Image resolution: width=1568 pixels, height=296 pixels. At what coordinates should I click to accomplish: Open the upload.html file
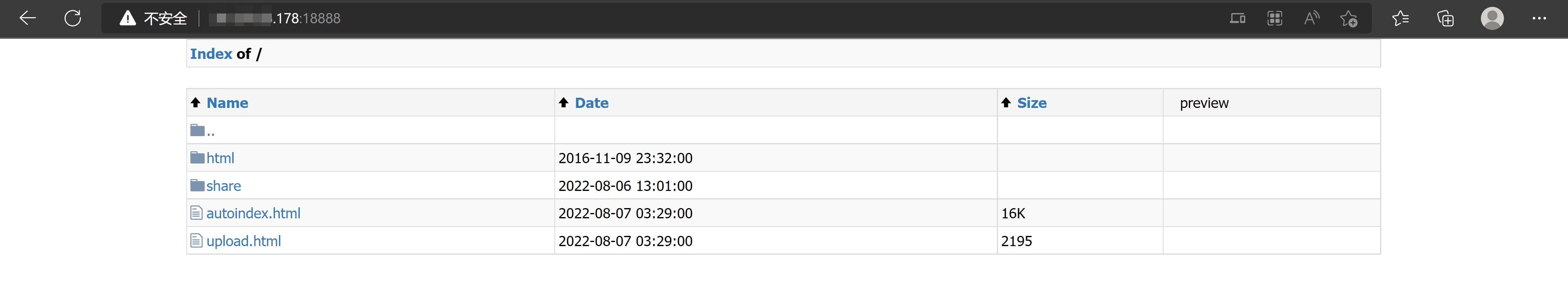tap(243, 241)
